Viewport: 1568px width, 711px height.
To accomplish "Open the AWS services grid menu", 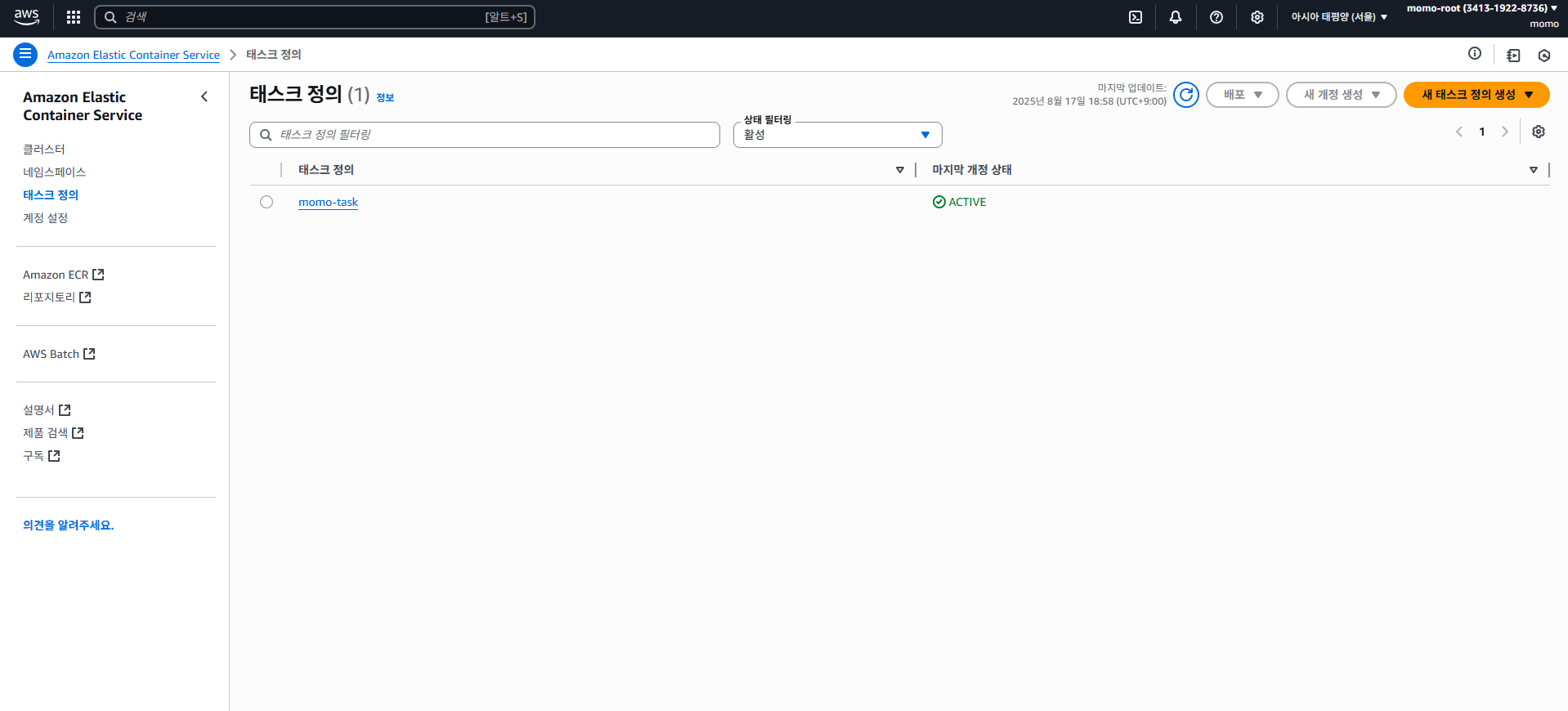I will [74, 17].
